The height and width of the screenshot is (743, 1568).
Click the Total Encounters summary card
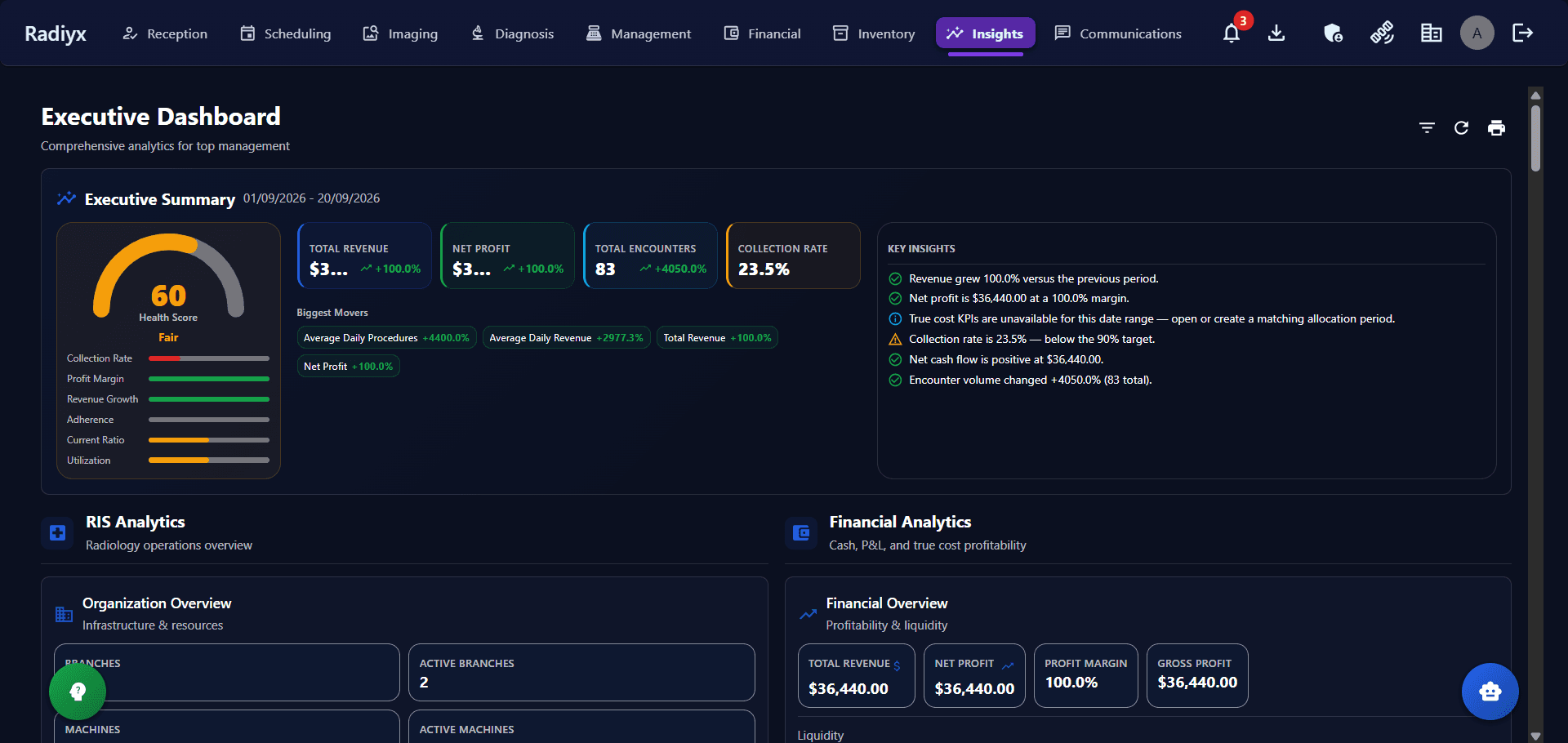[x=650, y=256]
